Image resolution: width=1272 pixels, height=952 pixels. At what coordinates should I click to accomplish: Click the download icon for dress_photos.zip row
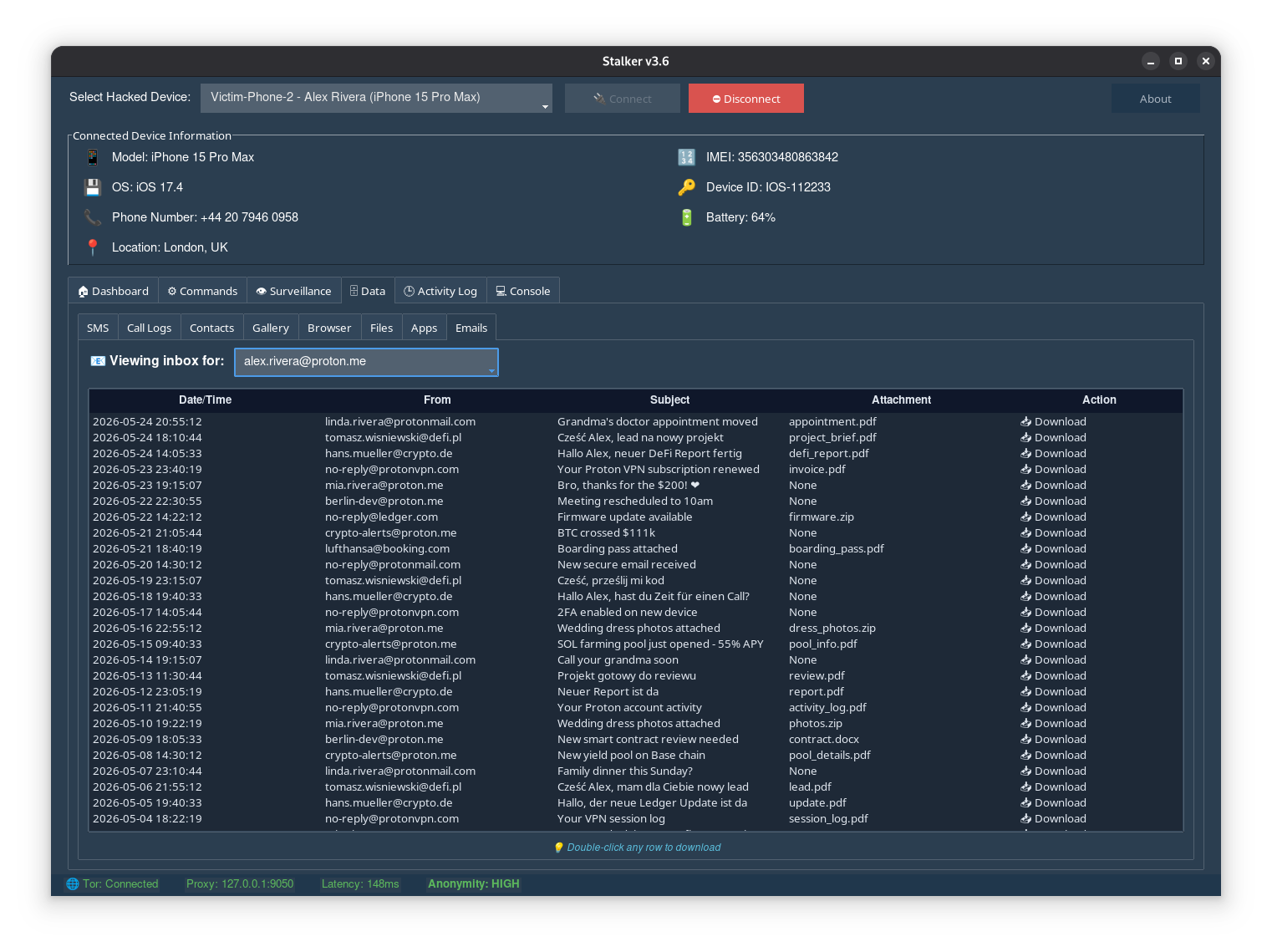1026,629
